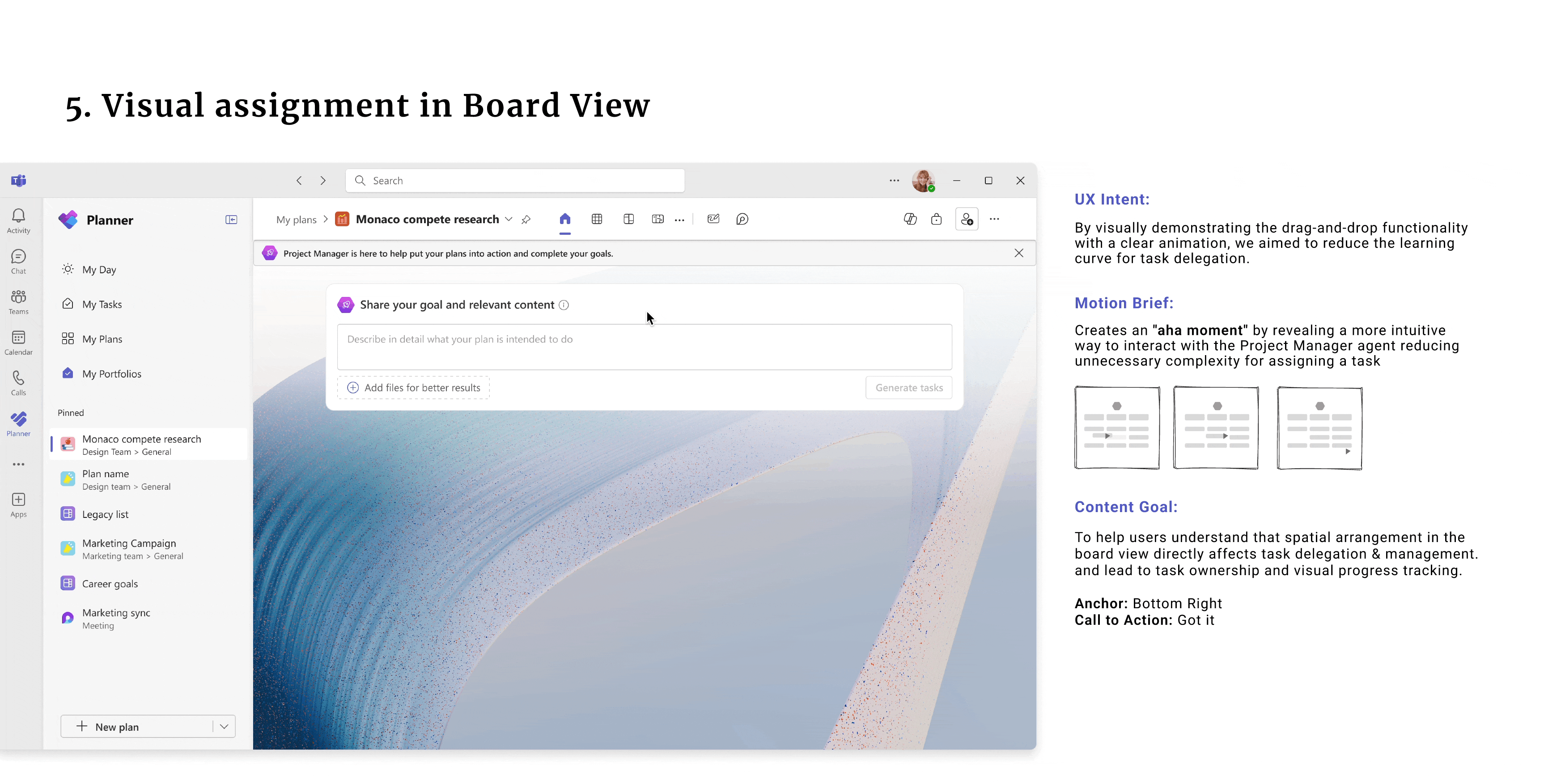Switch to the Board view tab
This screenshot has height=784, width=1544.
pyautogui.click(x=629, y=220)
